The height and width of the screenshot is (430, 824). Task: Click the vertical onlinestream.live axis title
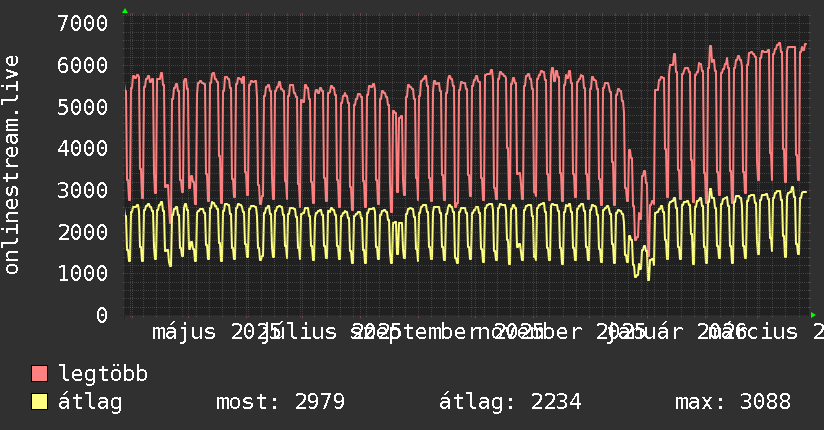11,165
